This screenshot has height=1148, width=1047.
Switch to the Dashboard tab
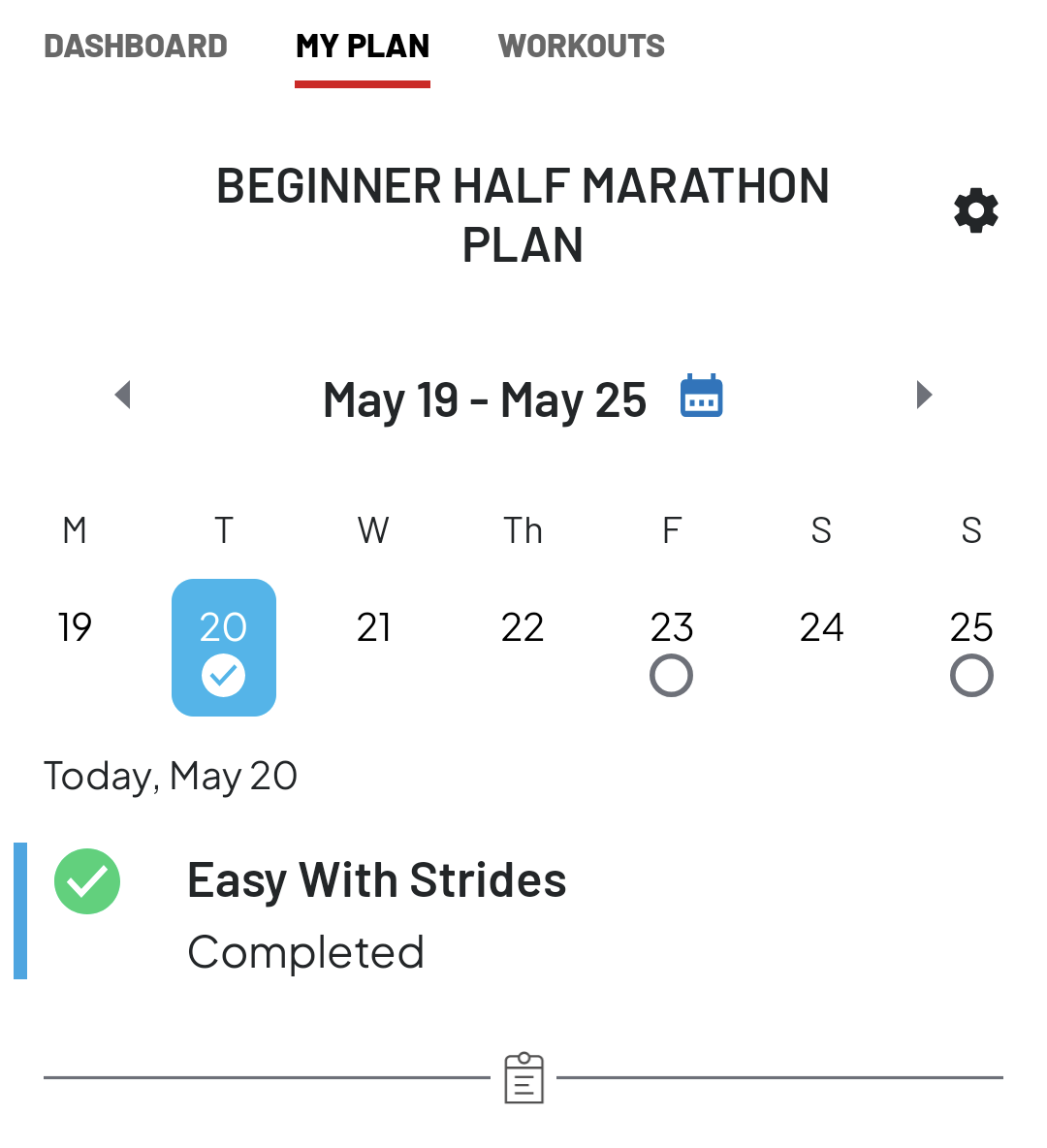(x=136, y=47)
